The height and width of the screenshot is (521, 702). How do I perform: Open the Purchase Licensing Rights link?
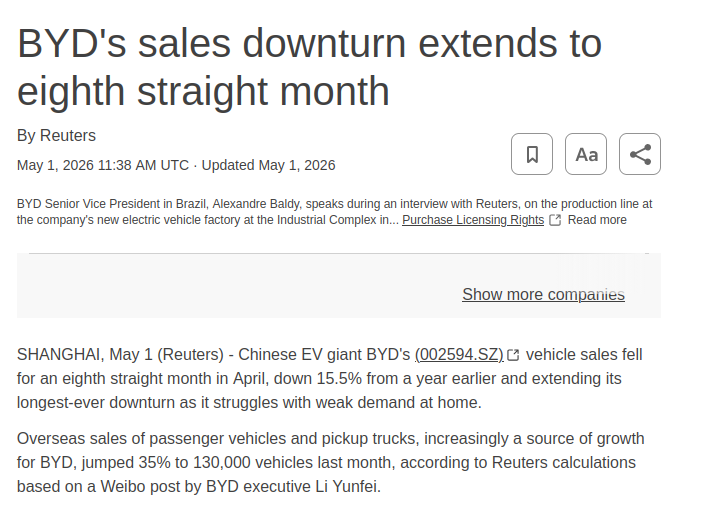point(473,220)
